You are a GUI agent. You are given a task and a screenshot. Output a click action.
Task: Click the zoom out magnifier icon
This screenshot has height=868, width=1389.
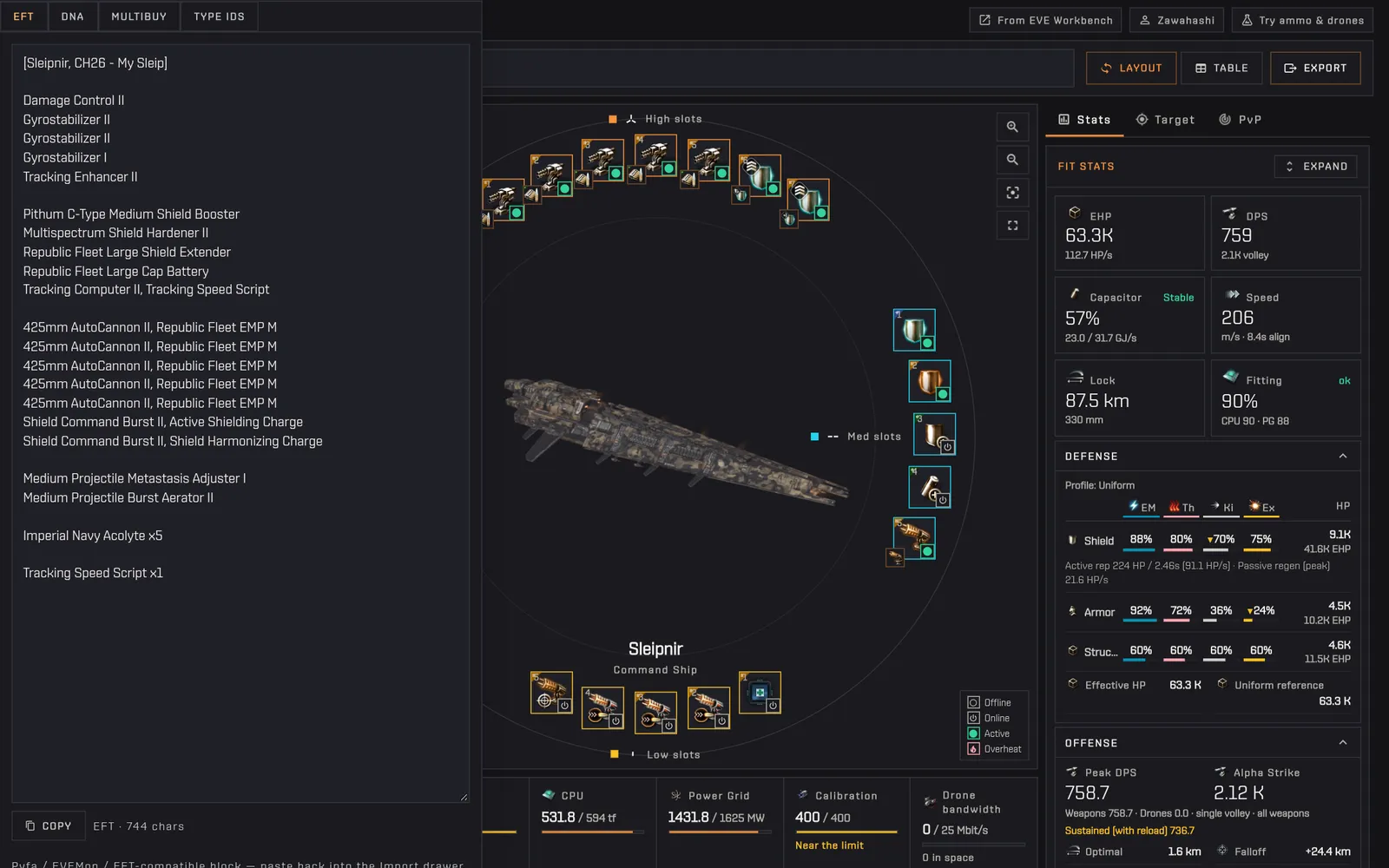[x=1012, y=160]
